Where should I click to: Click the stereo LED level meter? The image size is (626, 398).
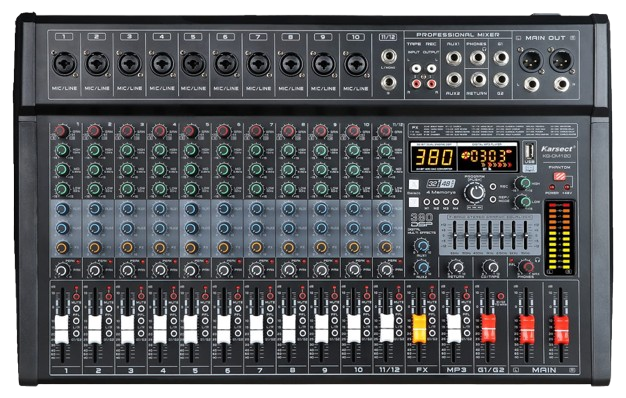coord(560,237)
